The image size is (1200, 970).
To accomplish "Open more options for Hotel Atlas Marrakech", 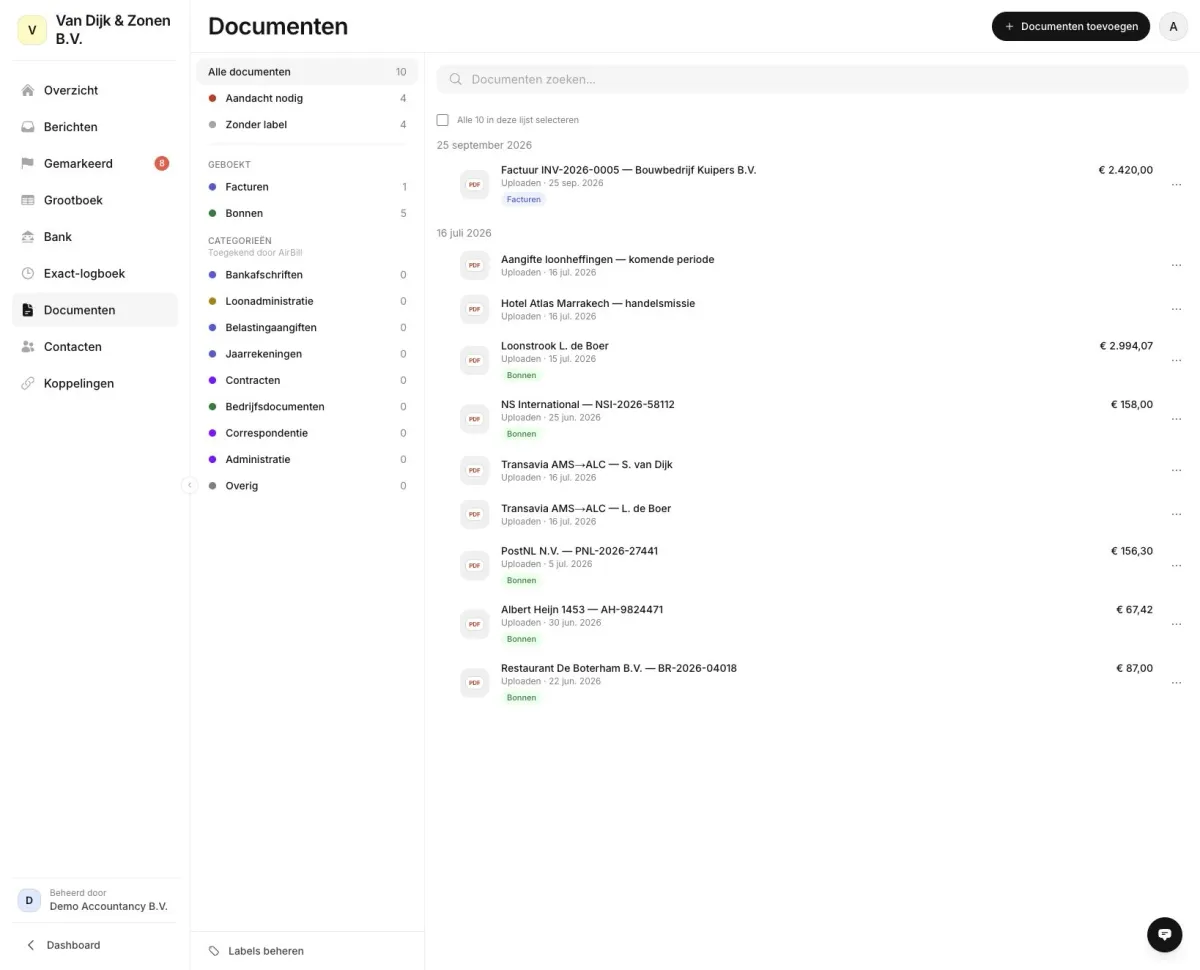I will pyautogui.click(x=1176, y=309).
